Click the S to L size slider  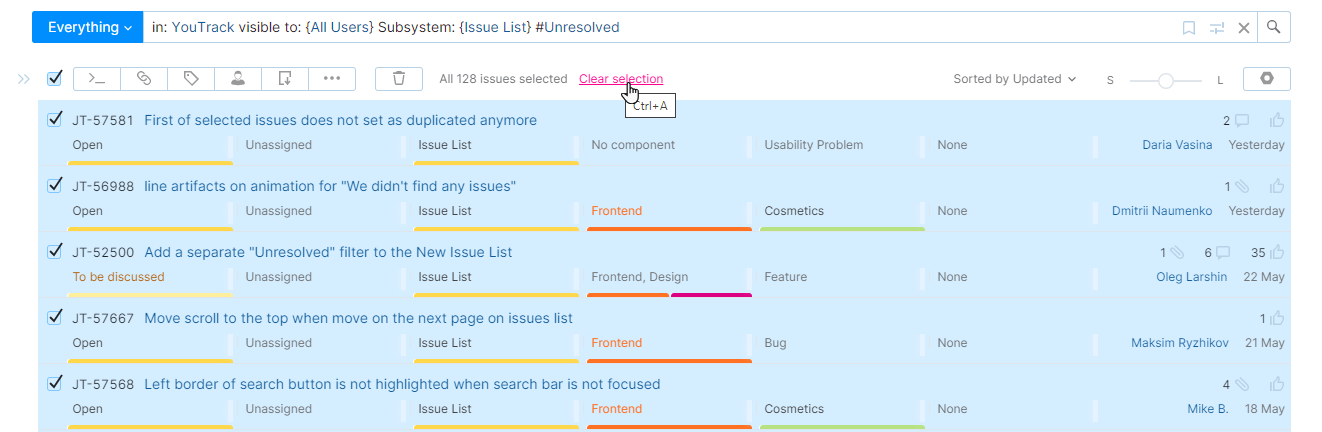point(1165,80)
